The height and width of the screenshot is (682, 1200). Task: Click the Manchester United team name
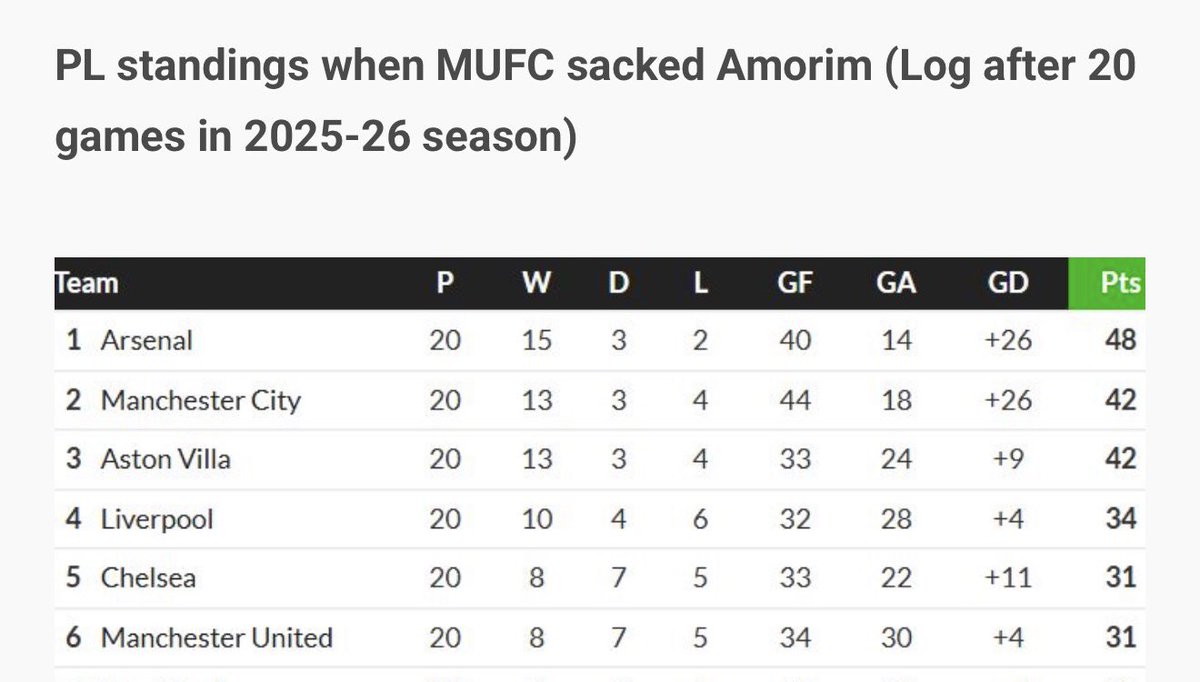click(x=217, y=637)
